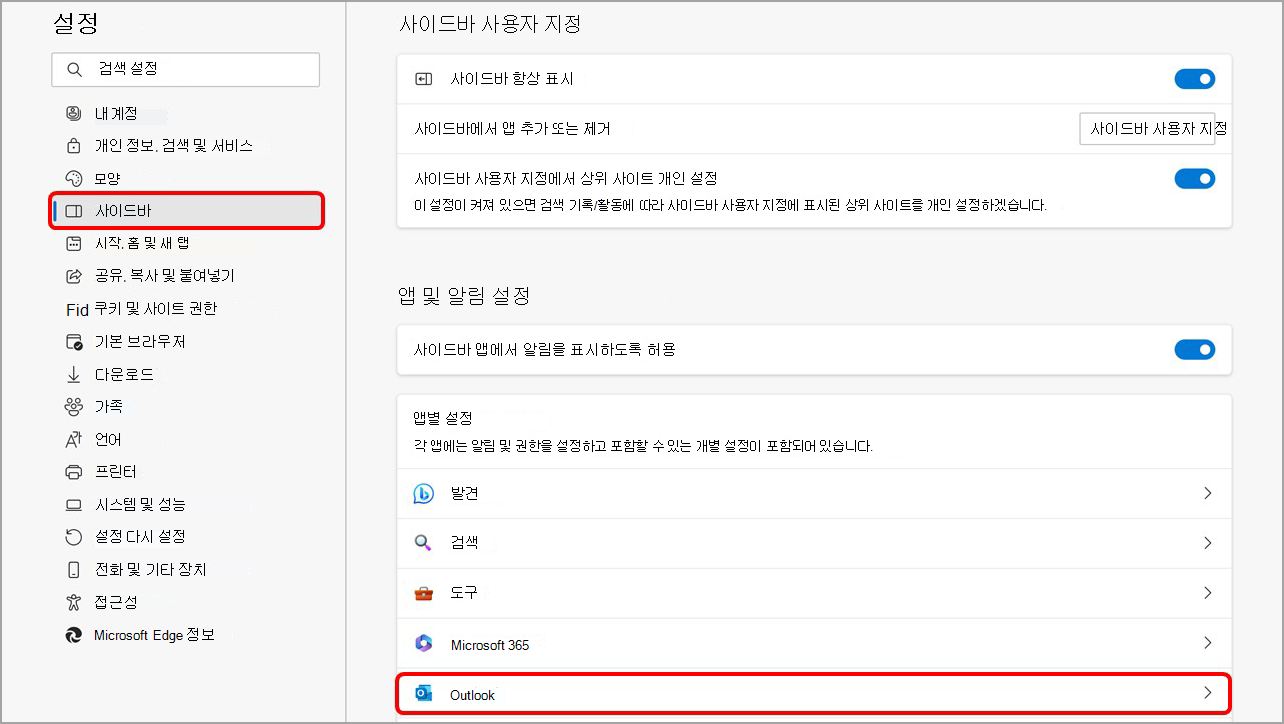Click the family icon beside 가족
Viewport: 1284px width, 724px height.
tap(73, 406)
